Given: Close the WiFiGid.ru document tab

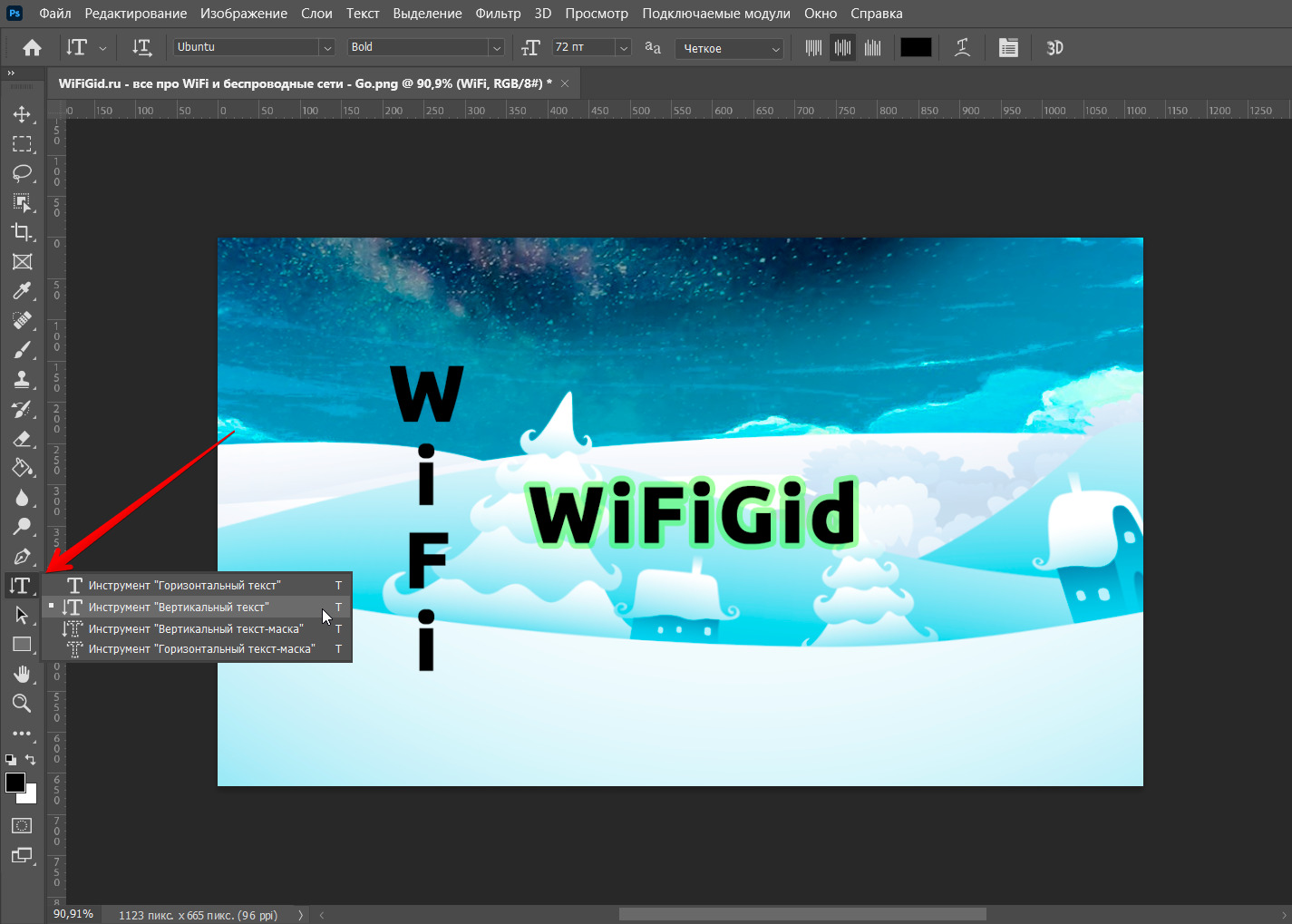Looking at the screenshot, I should click(565, 83).
